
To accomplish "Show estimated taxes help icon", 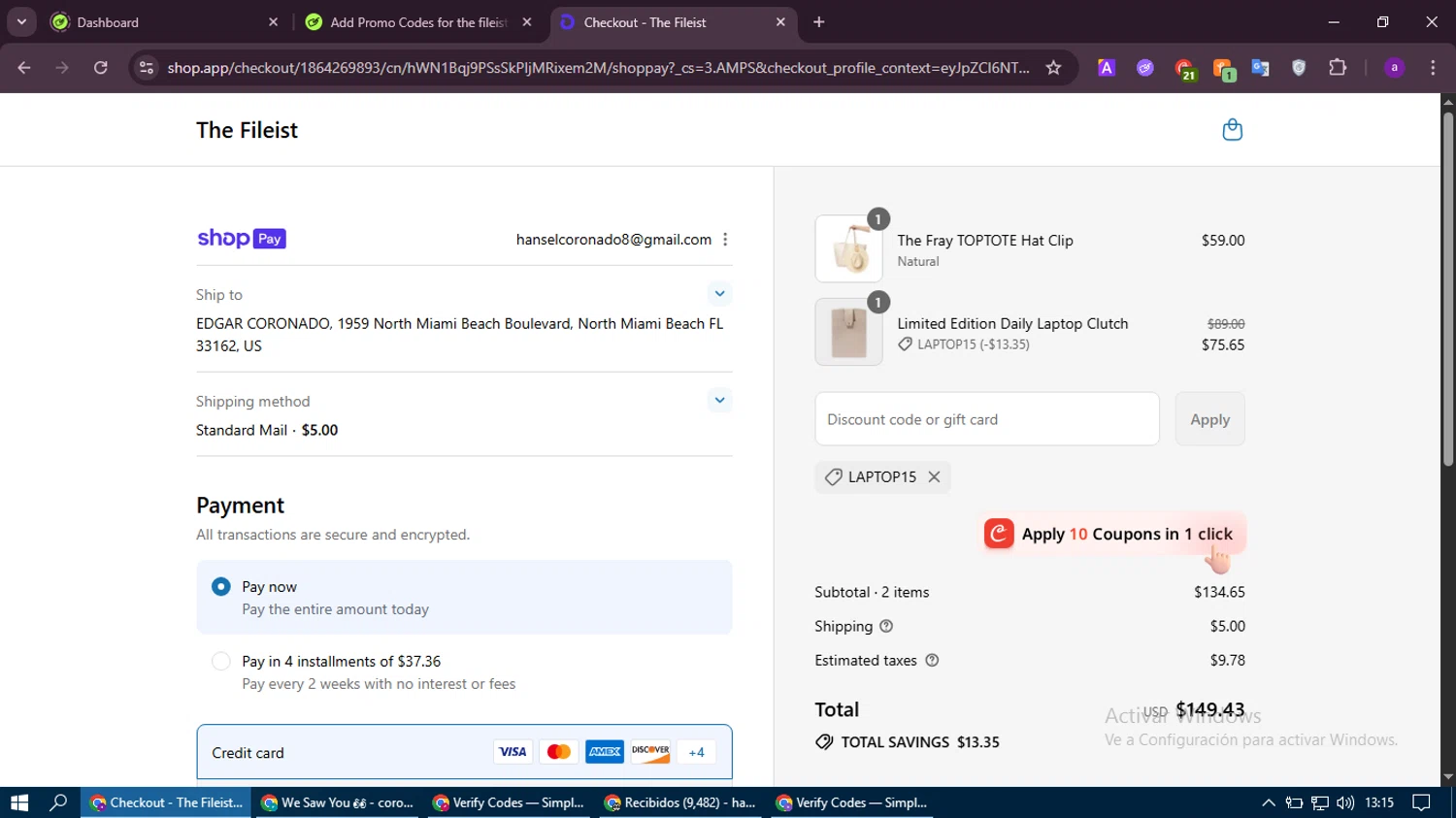I will click(932, 661).
